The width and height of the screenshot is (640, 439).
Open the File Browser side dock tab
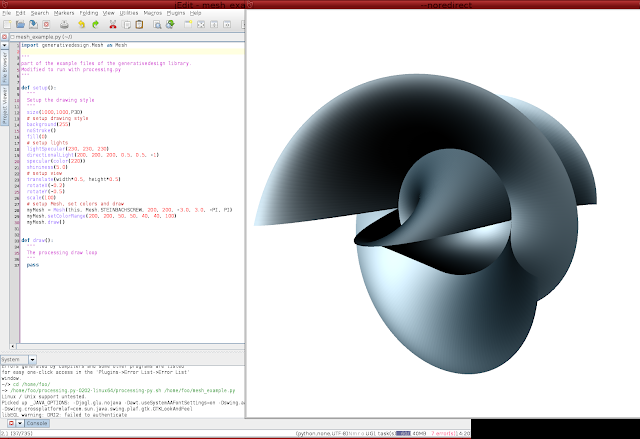pos(4,67)
